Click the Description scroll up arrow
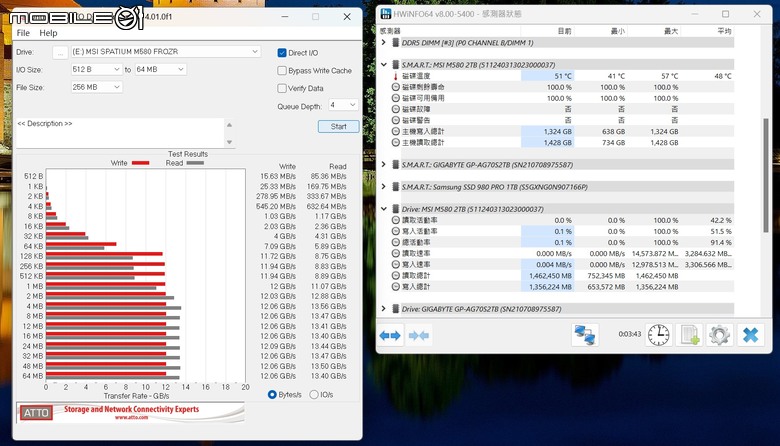The image size is (780, 446). point(229,125)
